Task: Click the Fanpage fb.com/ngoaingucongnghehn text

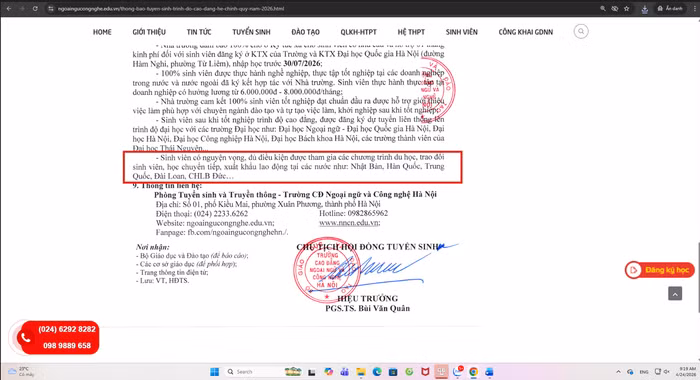Action: 222,233
